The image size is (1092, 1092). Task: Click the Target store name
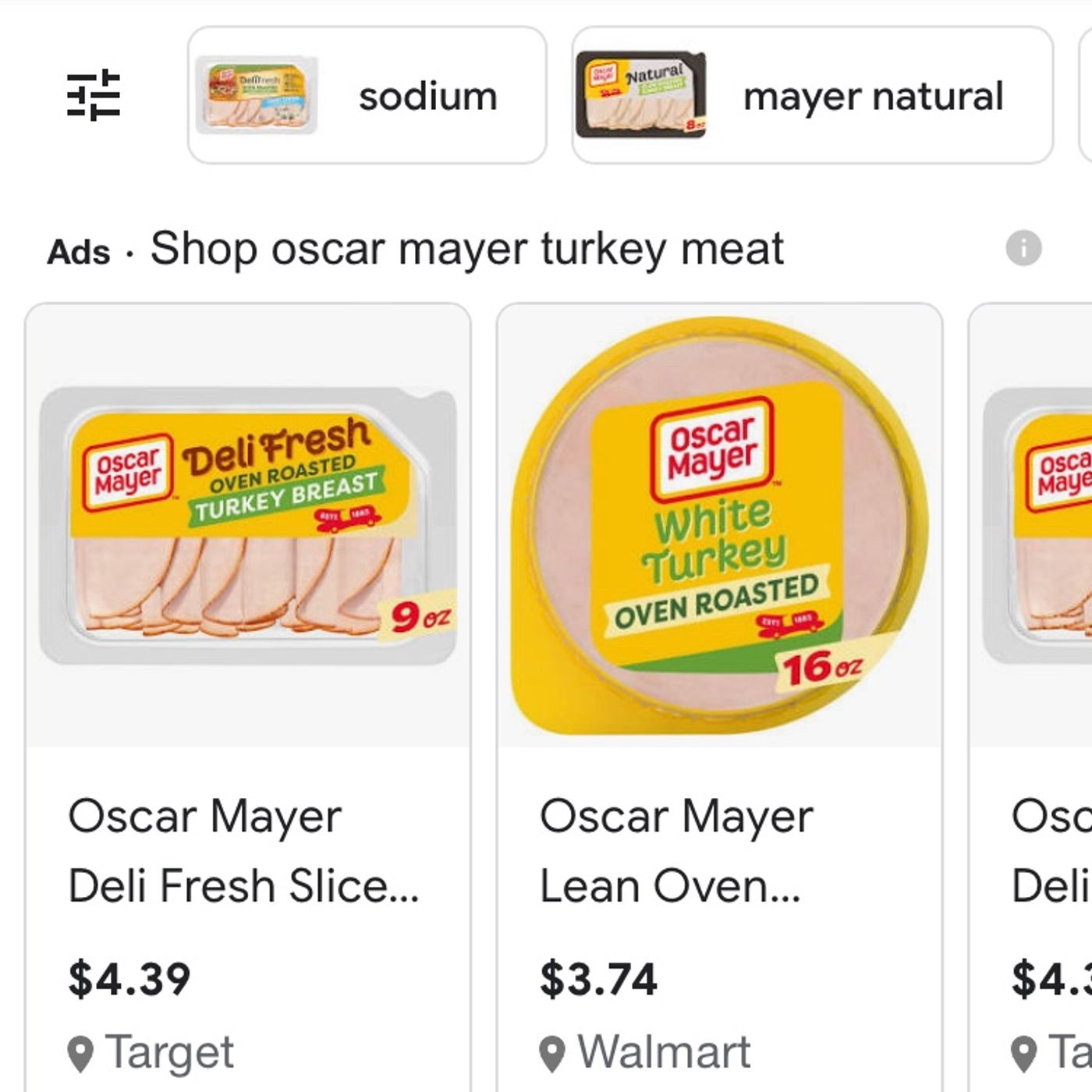tap(169, 1052)
